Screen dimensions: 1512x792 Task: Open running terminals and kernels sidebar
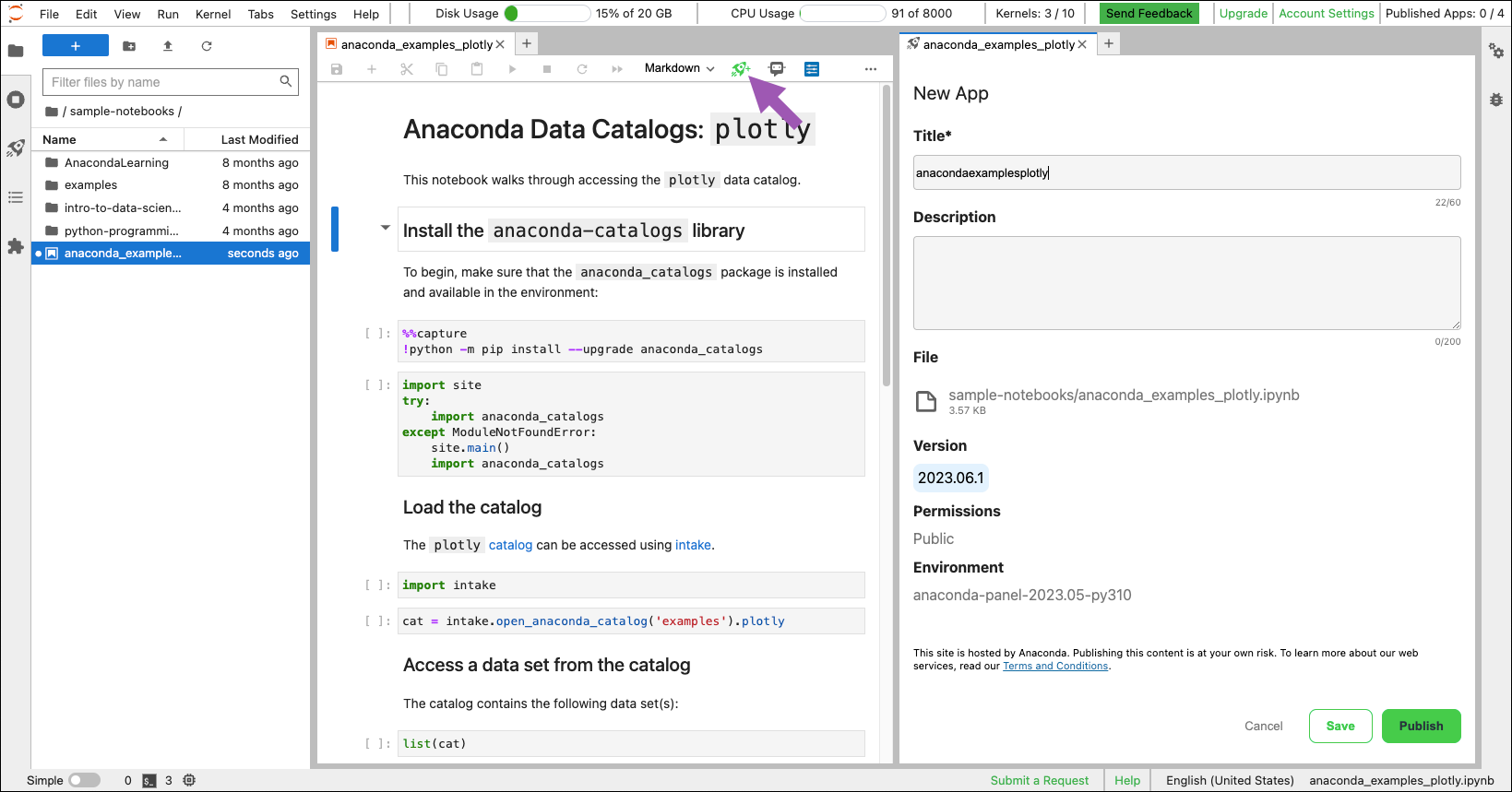pyautogui.click(x=16, y=100)
